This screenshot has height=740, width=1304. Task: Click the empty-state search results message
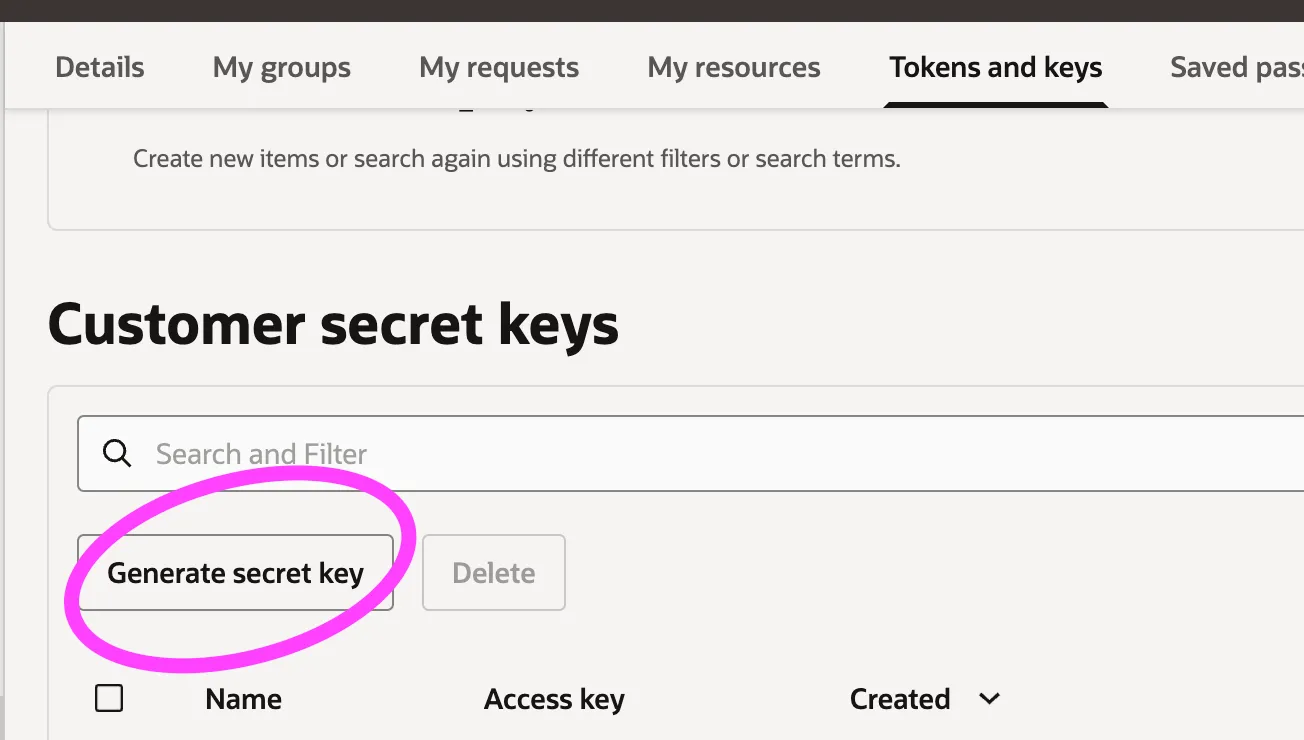(x=516, y=158)
